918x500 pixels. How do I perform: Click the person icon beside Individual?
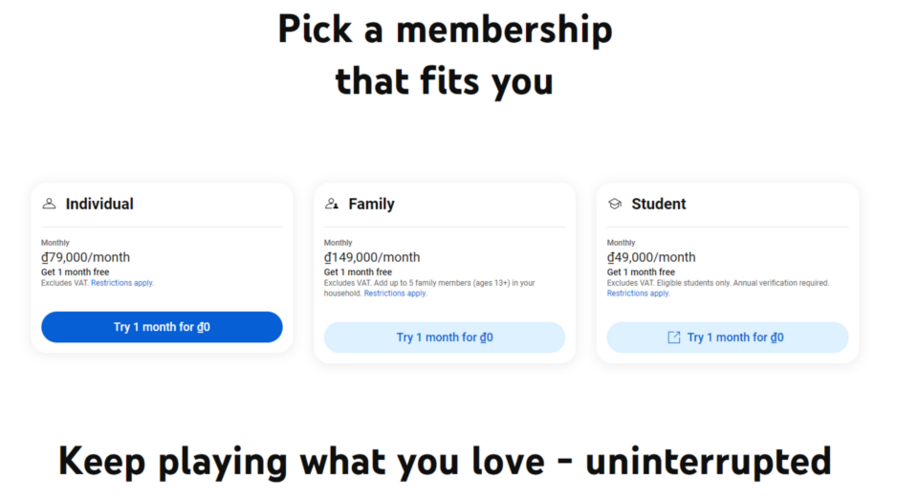[x=49, y=204]
